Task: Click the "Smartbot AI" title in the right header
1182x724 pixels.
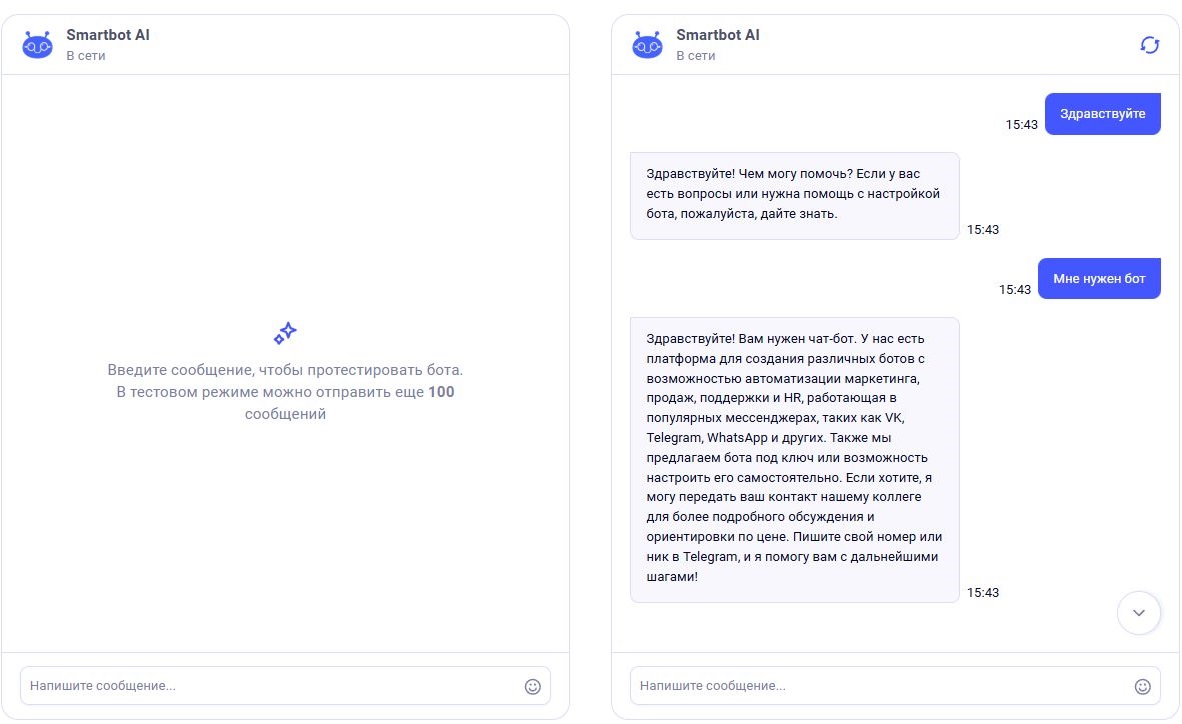Action: [x=718, y=35]
